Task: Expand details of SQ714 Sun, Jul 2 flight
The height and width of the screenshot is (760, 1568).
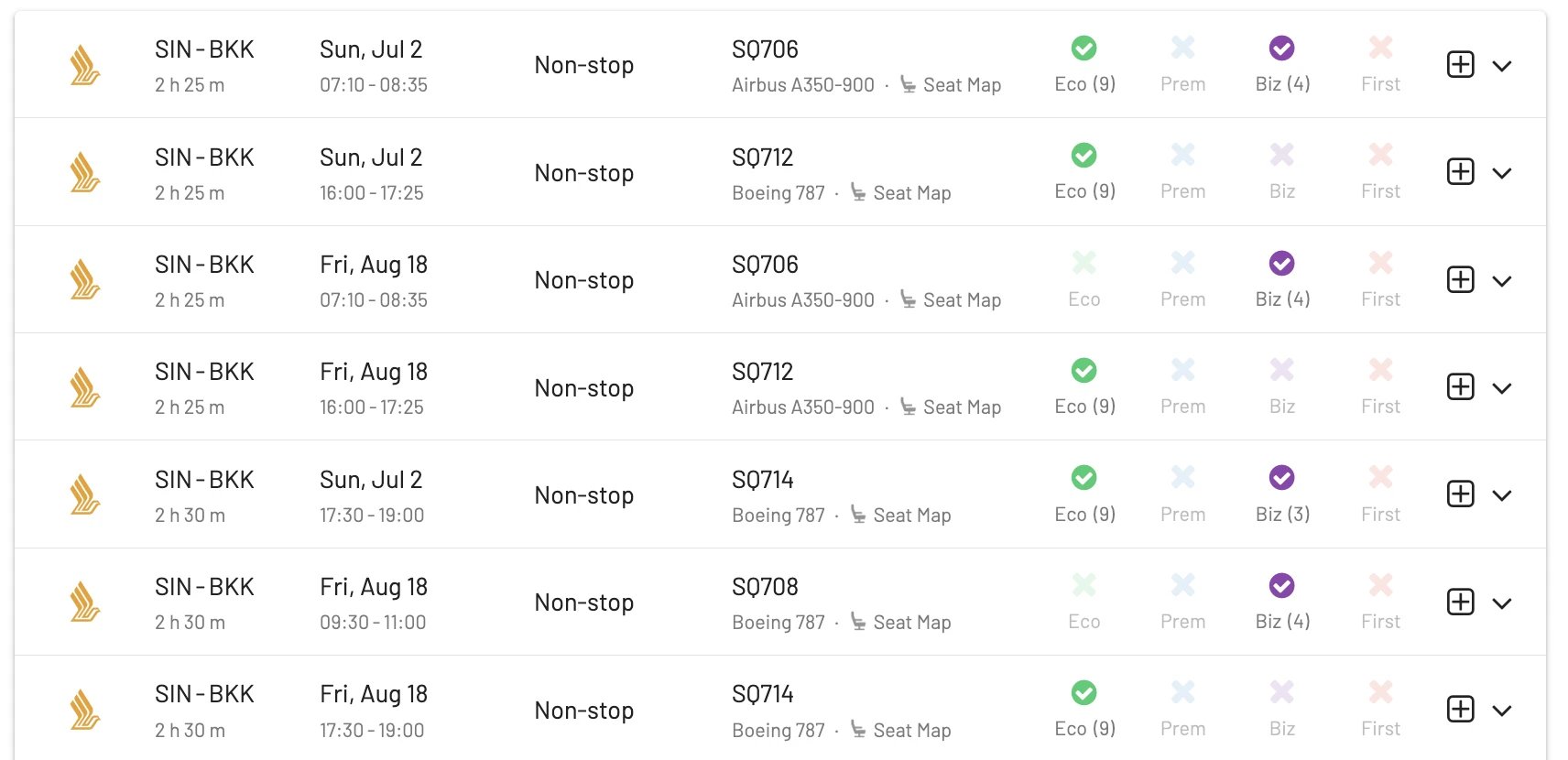Action: tap(1501, 495)
